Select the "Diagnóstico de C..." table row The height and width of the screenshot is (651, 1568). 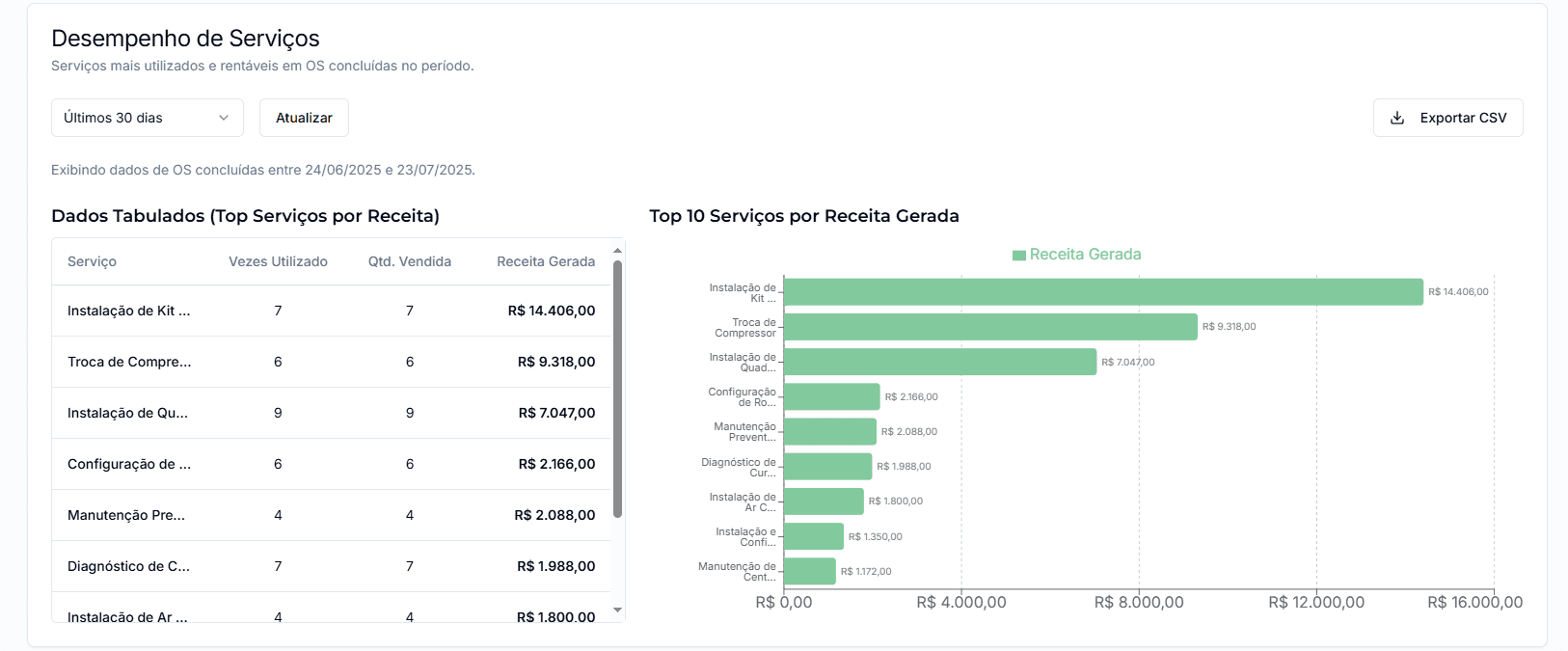tap(129, 566)
